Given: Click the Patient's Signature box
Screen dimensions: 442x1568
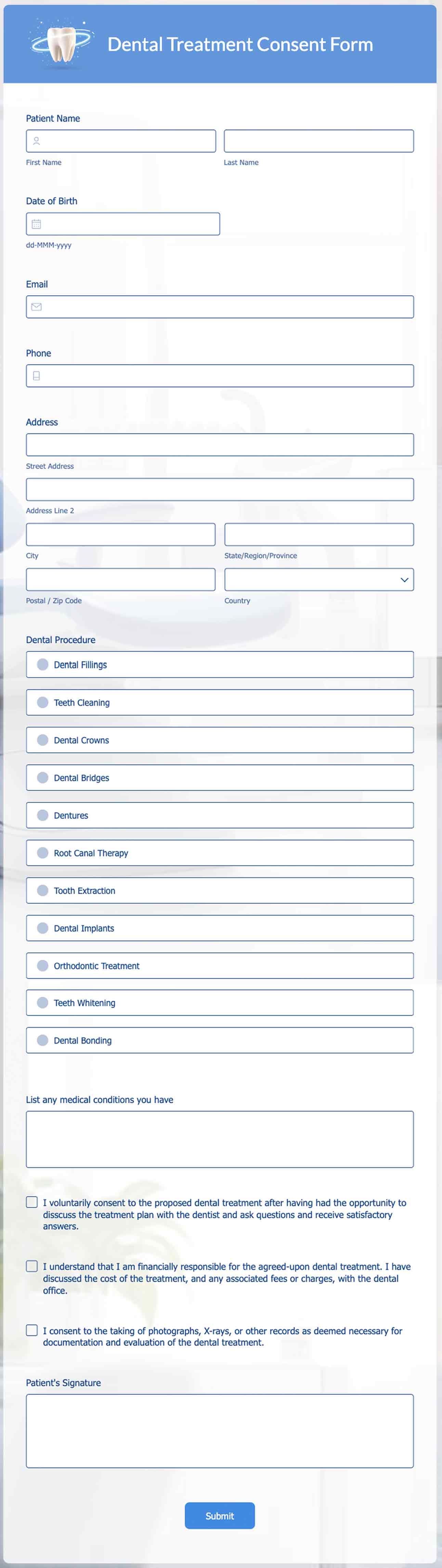Looking at the screenshot, I should click(220, 1431).
